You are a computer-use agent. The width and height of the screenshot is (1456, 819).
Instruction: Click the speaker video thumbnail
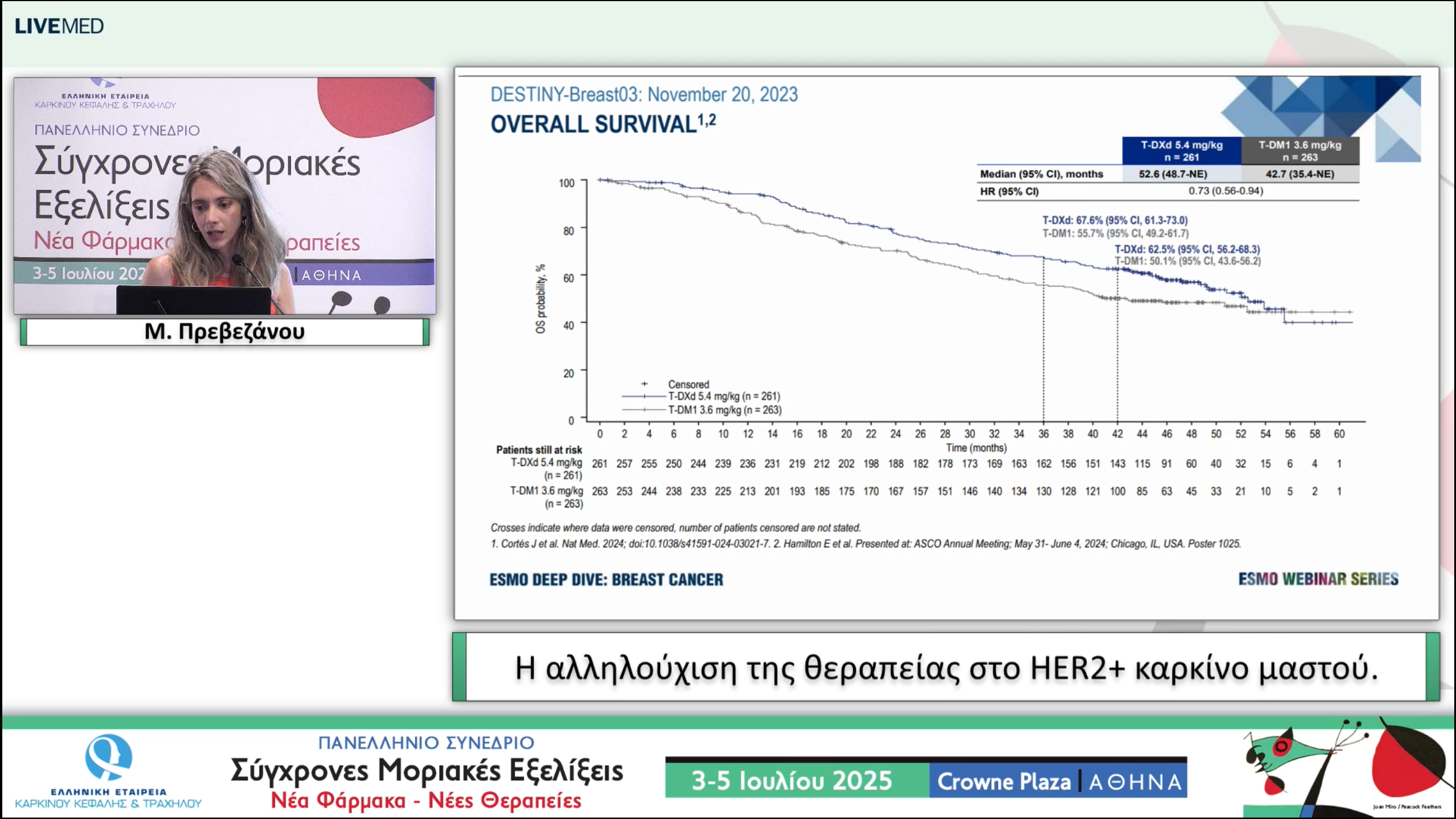click(225, 196)
